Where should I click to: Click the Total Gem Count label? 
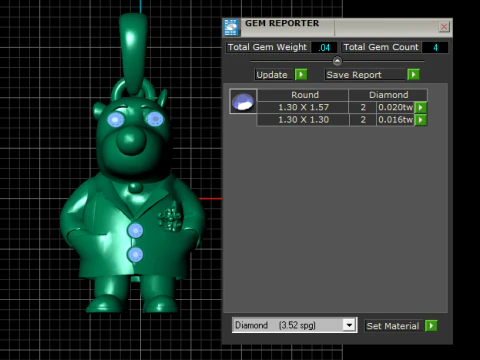click(x=381, y=47)
